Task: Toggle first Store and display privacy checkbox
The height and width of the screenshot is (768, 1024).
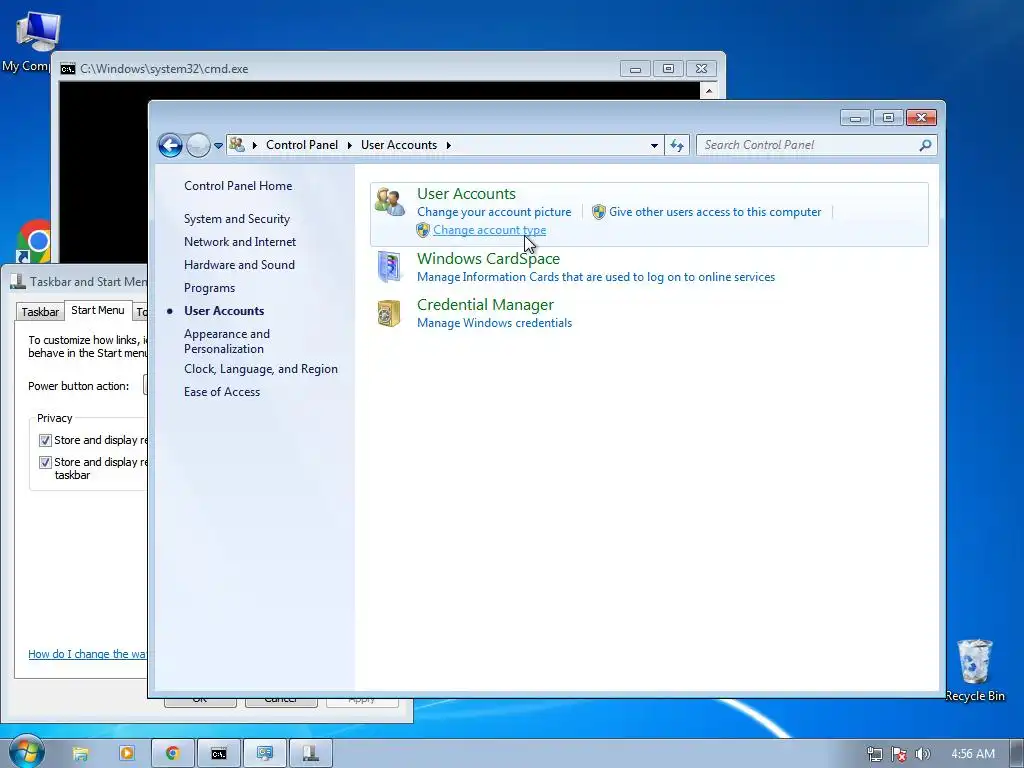Action: click(45, 440)
